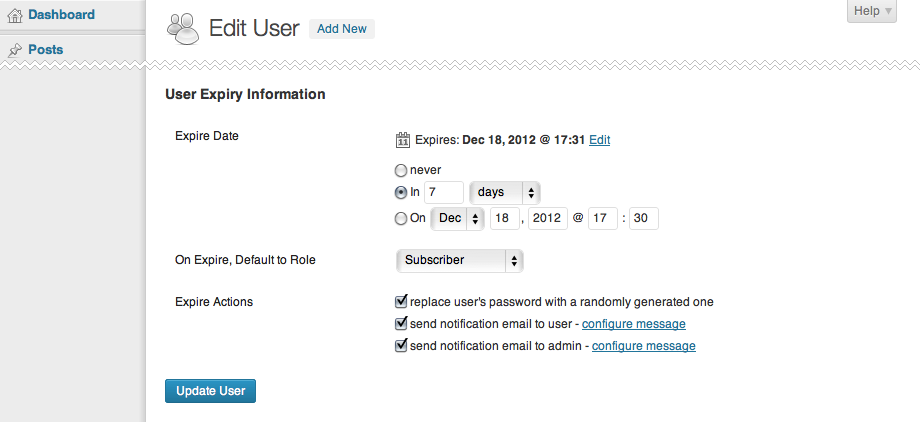Click the Dashboard home icon
This screenshot has width=920, height=422.
(15, 15)
